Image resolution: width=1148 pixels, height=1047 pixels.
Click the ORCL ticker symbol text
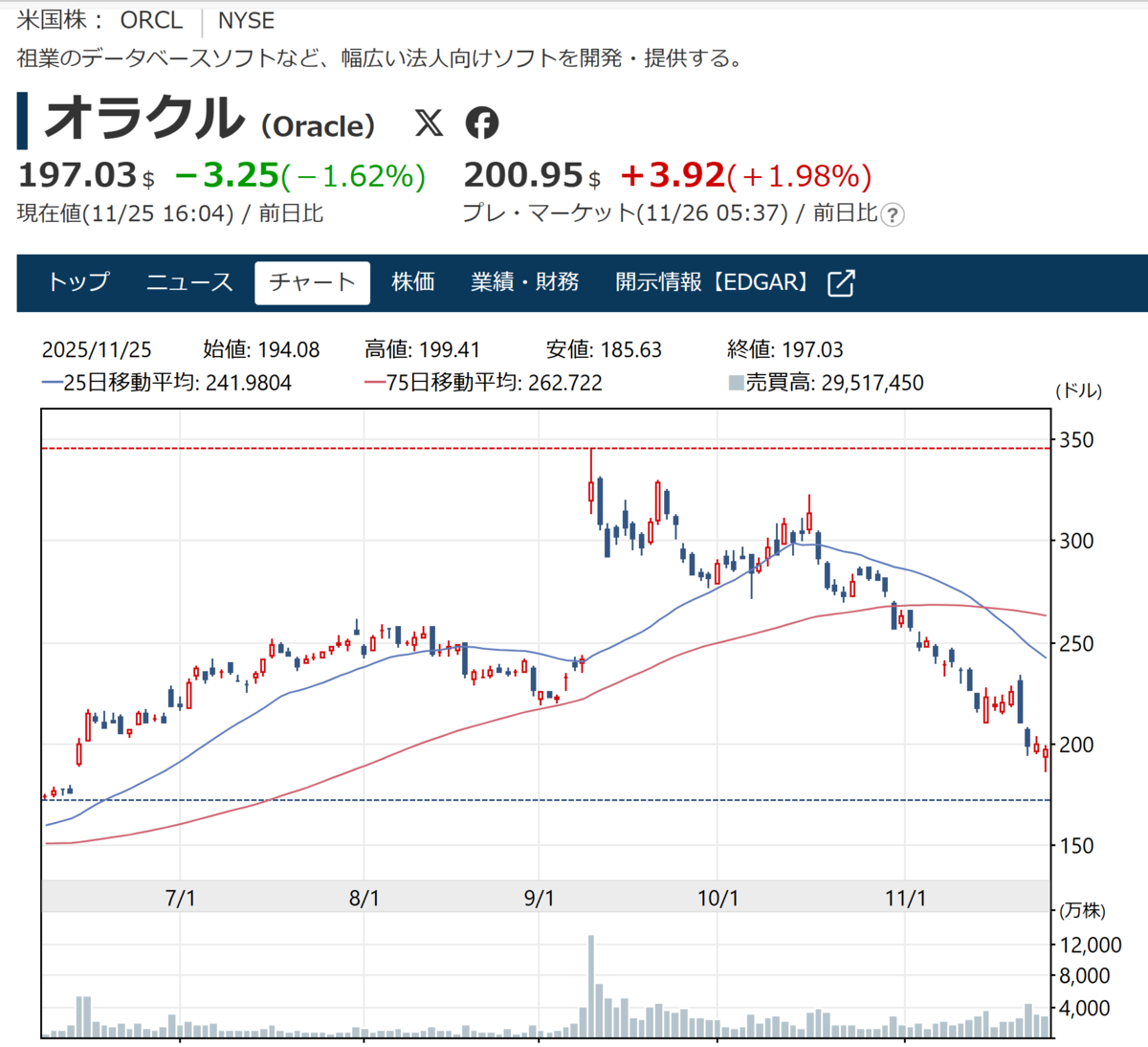coord(151,20)
